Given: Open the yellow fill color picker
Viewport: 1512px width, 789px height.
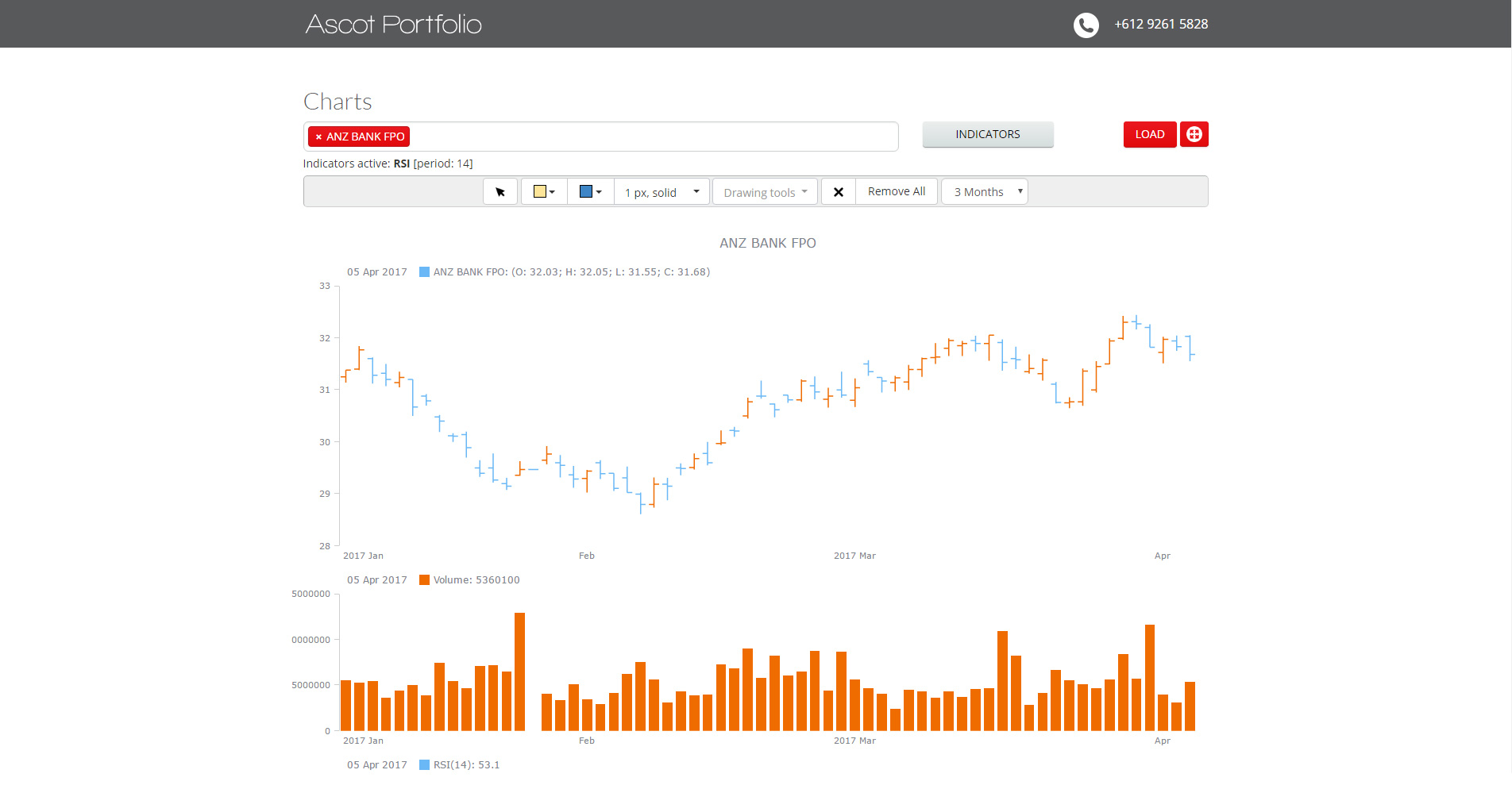Looking at the screenshot, I should coord(544,192).
